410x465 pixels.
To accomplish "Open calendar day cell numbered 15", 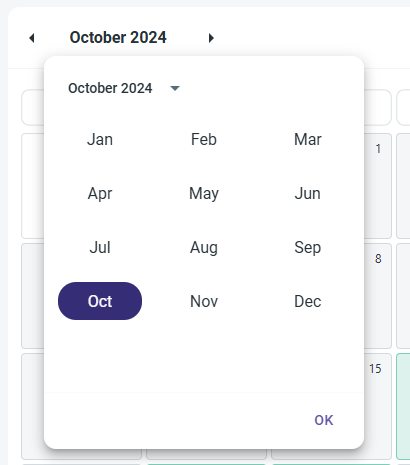I will click(378, 406).
